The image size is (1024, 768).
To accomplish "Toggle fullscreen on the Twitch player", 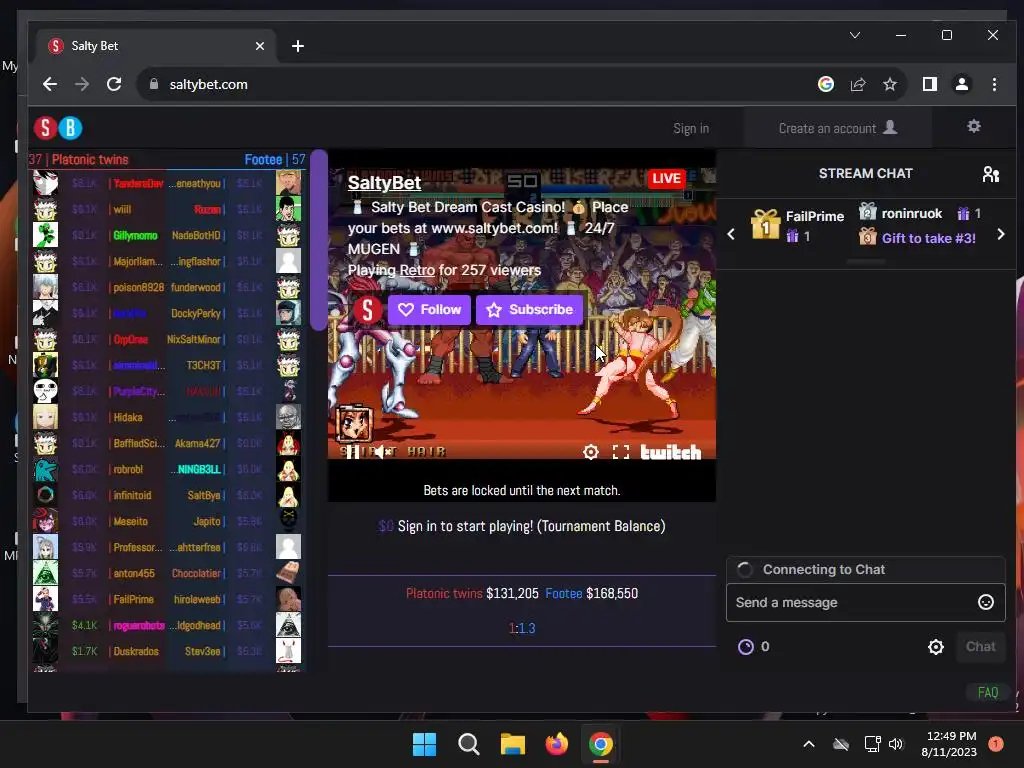I will pos(621,452).
